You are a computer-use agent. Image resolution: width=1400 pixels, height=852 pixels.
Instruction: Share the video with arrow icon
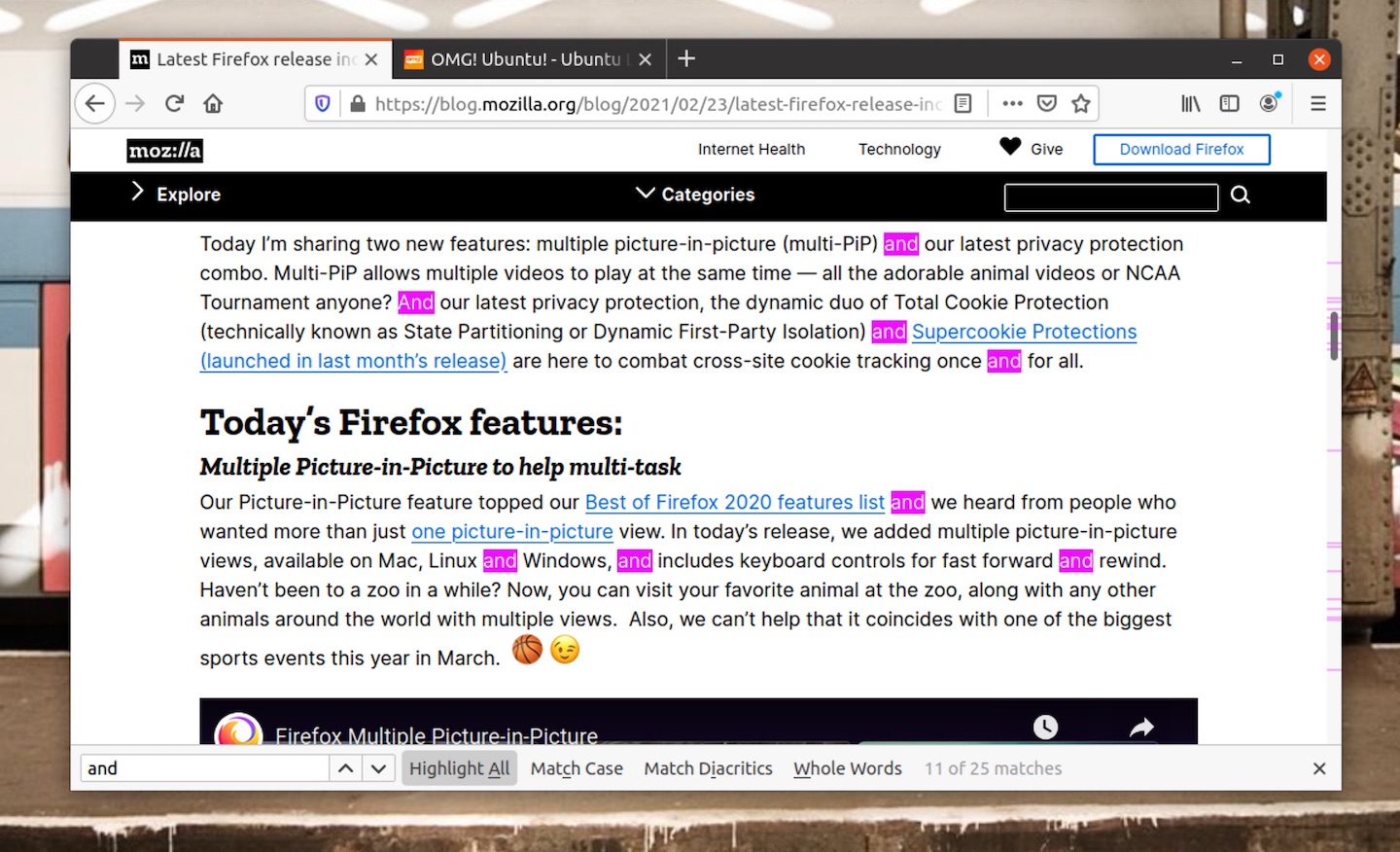coord(1142,727)
